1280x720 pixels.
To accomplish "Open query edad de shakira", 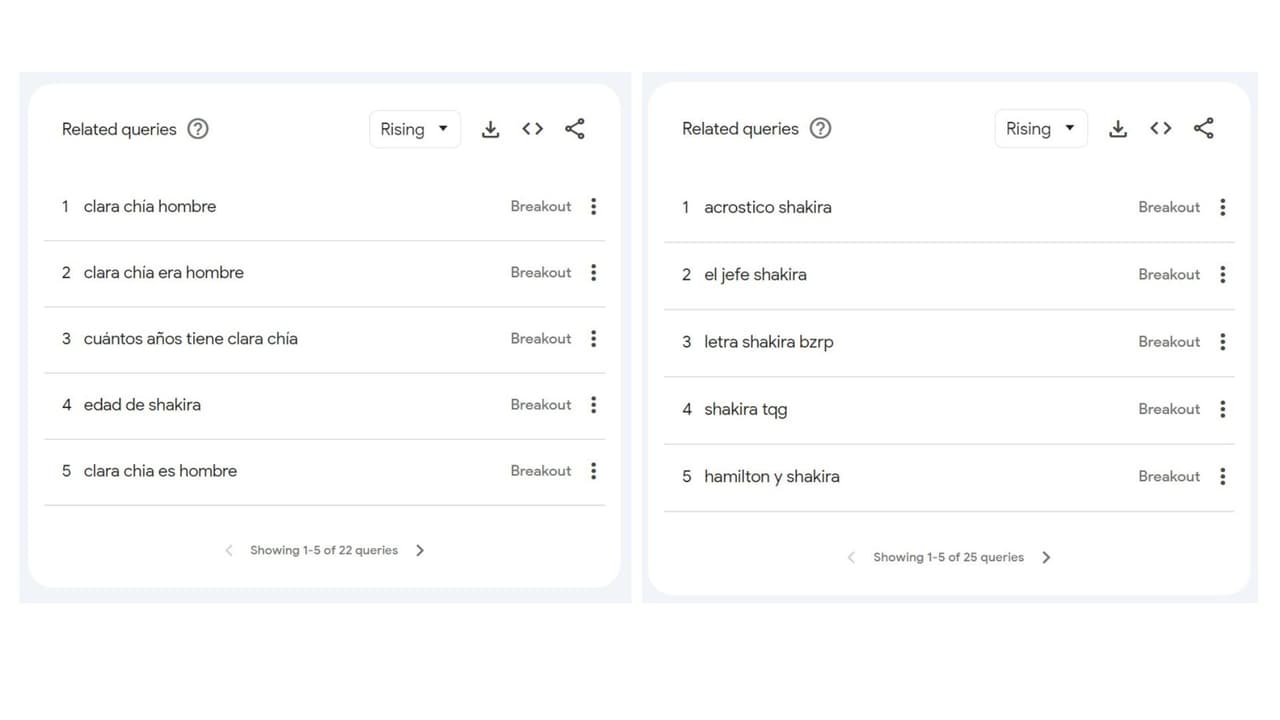I will [142, 405].
